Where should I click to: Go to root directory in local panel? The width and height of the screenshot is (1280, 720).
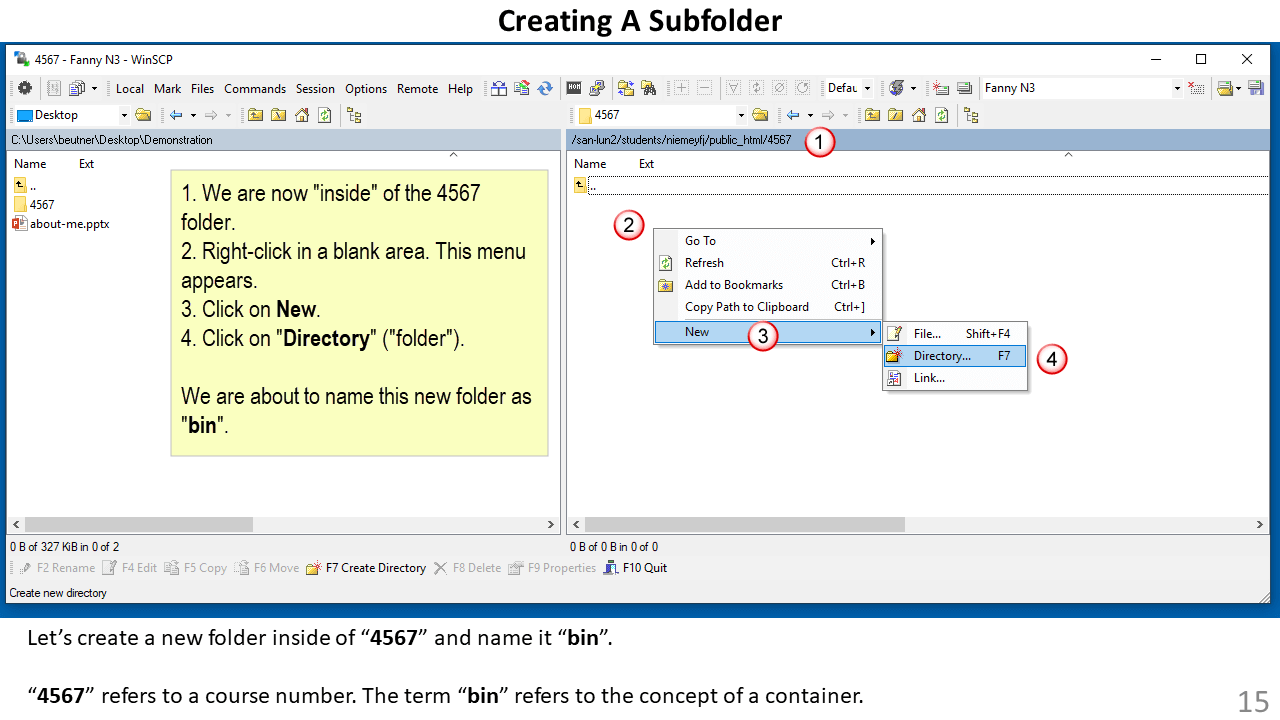(x=279, y=115)
